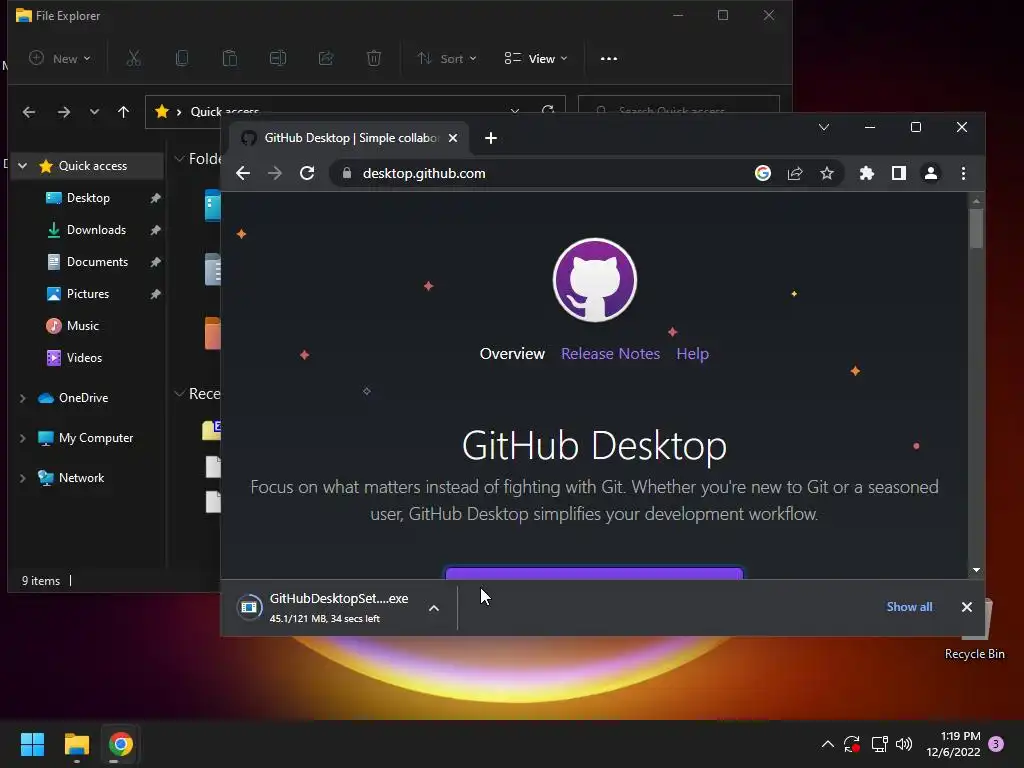Collapse the Quick access tree node

click(x=23, y=166)
